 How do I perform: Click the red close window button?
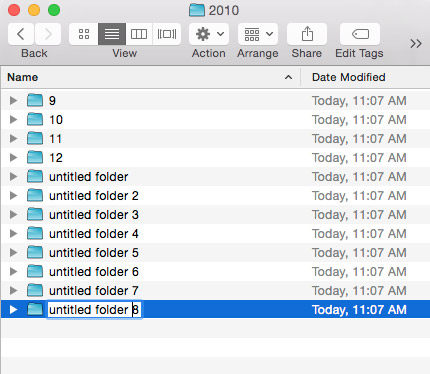(x=14, y=10)
